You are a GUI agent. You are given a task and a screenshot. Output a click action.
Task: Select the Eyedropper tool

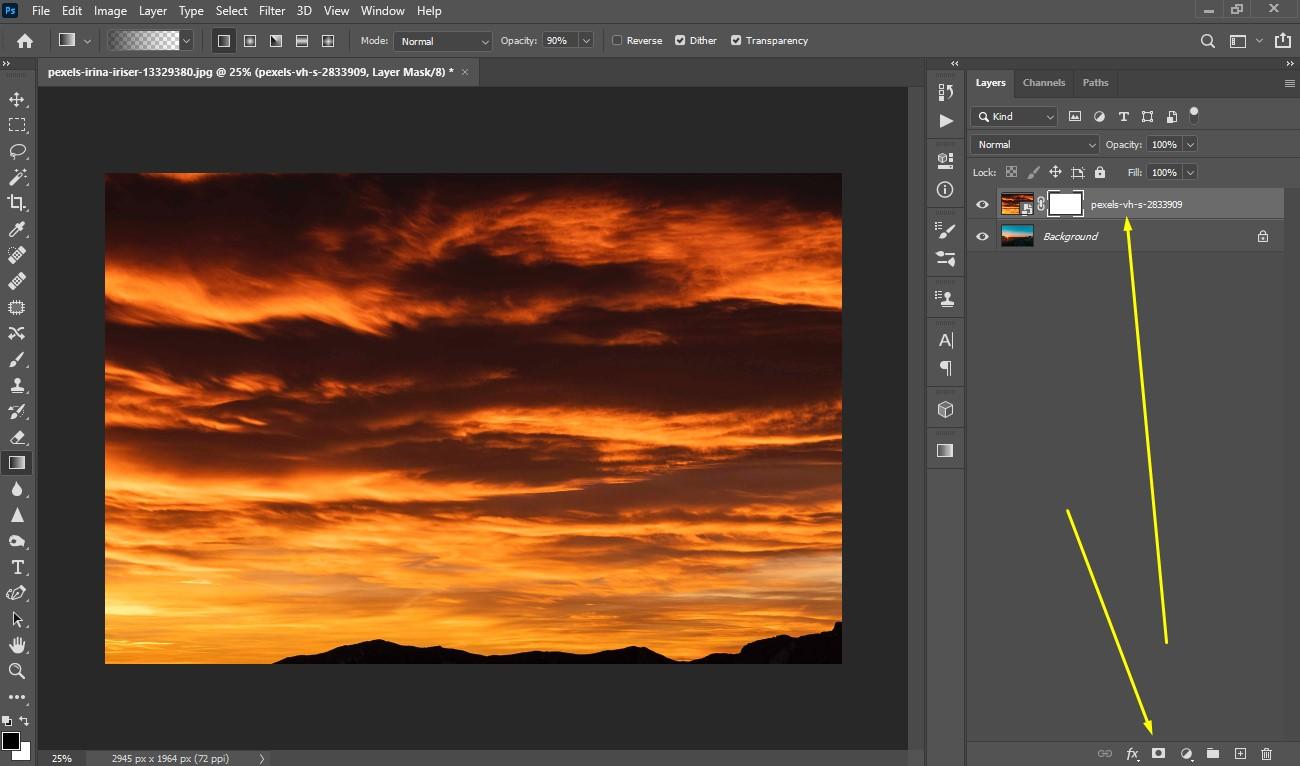(17, 229)
